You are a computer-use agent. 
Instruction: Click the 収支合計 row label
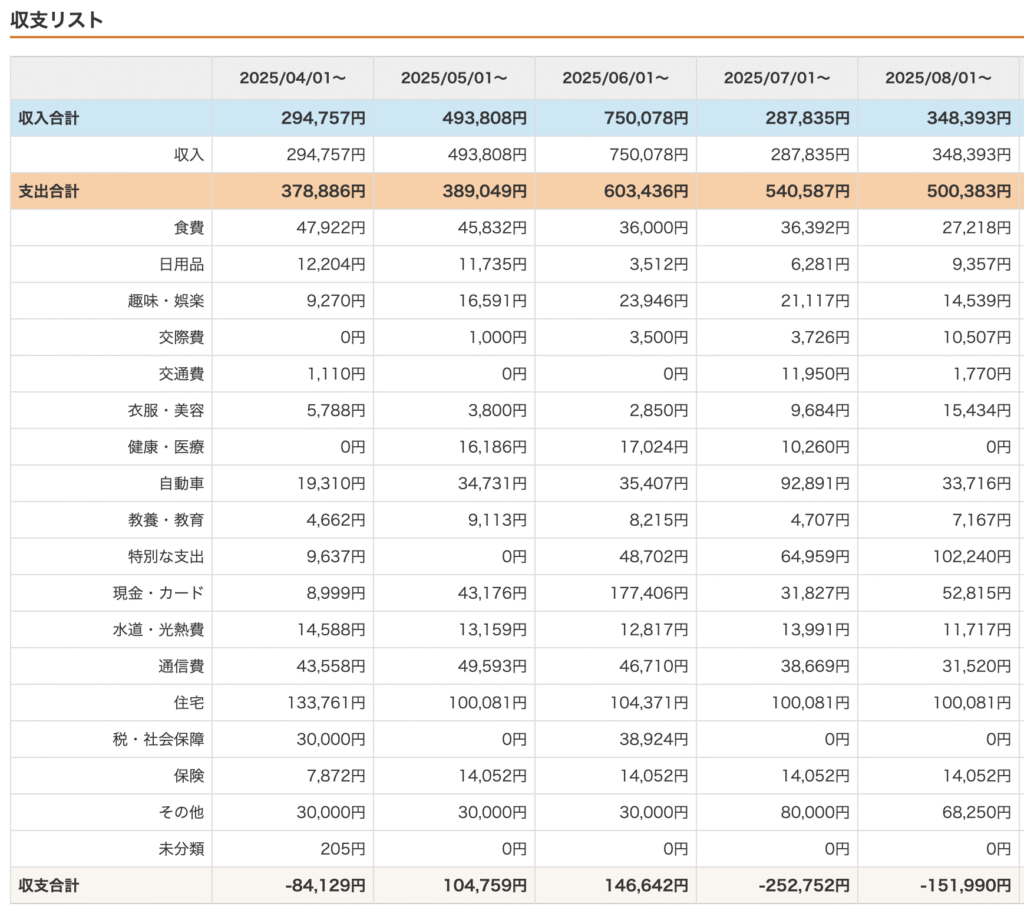pos(49,886)
